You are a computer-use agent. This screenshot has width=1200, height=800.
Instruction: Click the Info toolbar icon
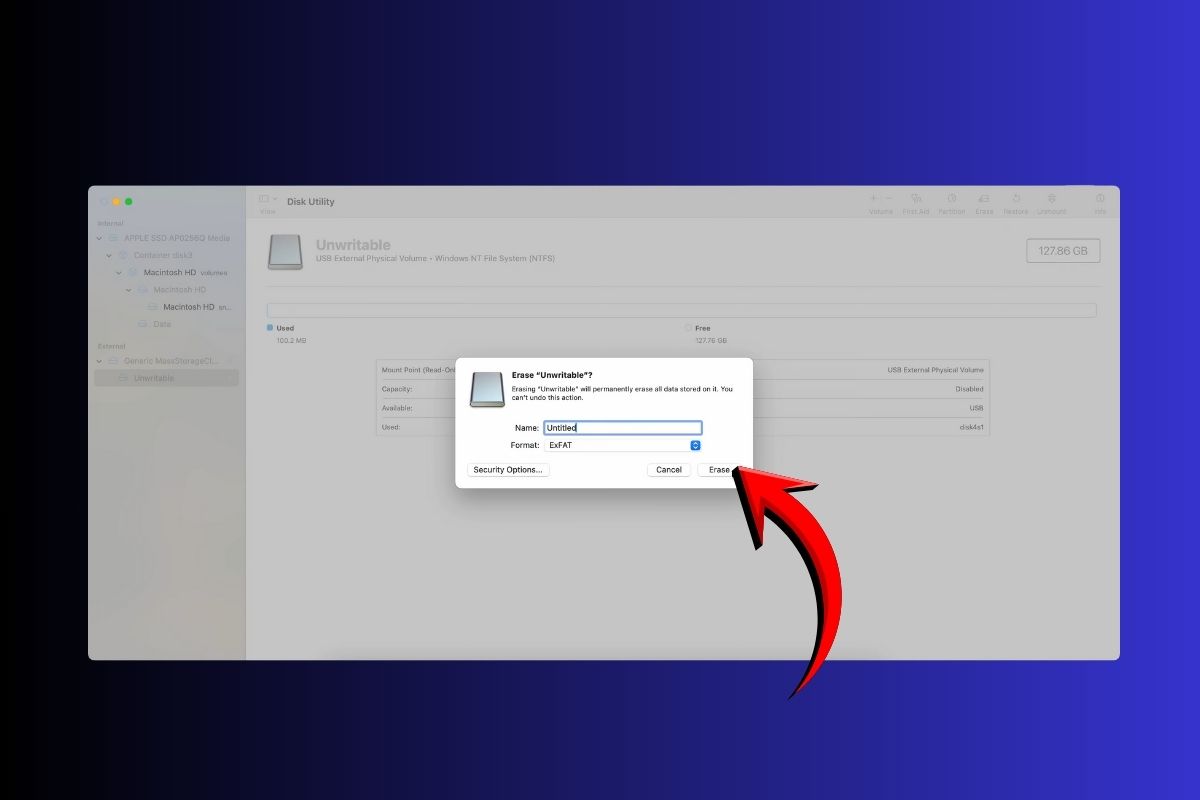click(1100, 199)
